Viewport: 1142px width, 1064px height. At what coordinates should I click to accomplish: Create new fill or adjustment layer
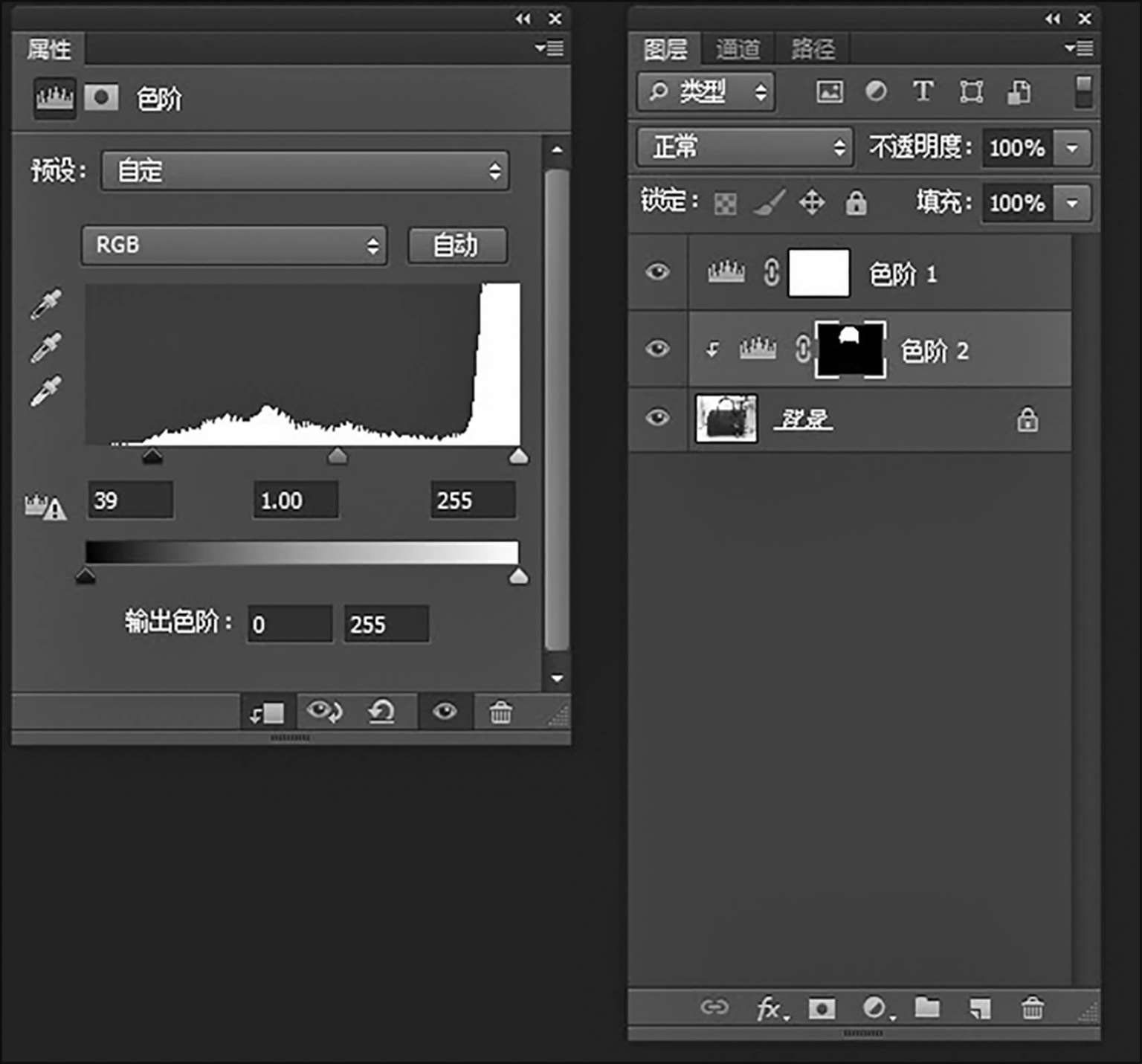(x=877, y=1009)
